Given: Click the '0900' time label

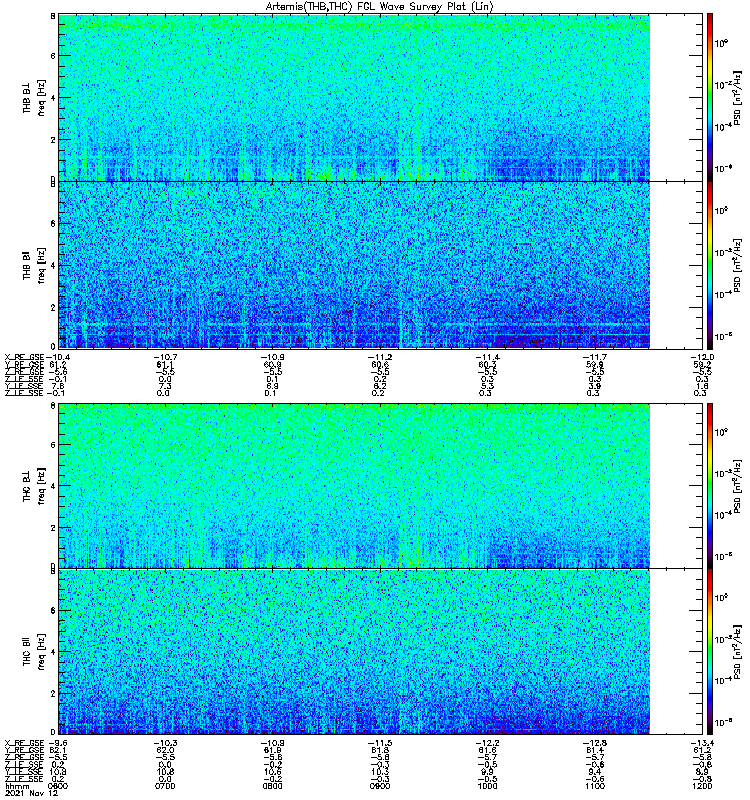Looking at the screenshot, I should 380,786.
